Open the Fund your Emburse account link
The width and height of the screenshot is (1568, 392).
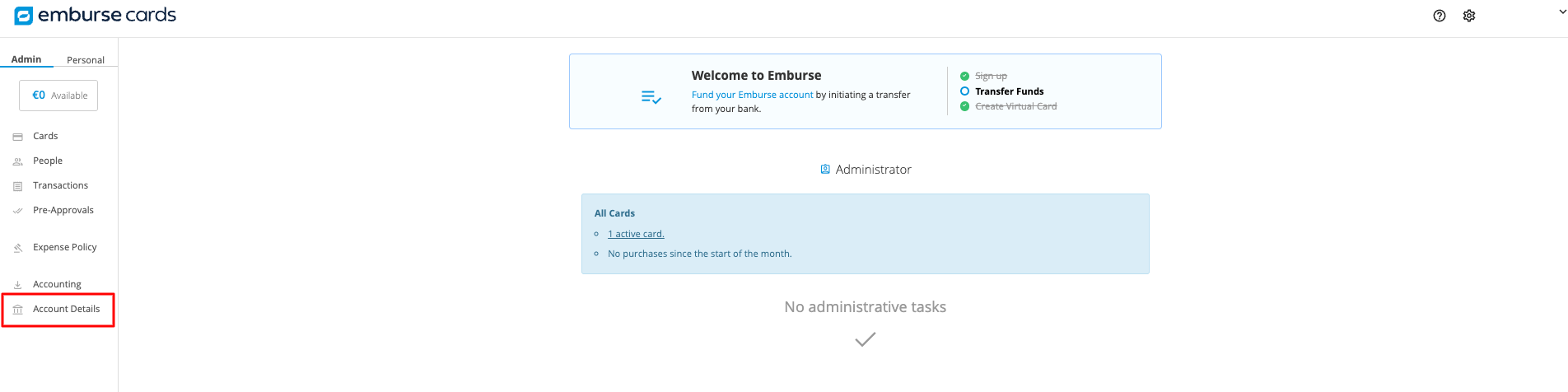[x=752, y=95]
